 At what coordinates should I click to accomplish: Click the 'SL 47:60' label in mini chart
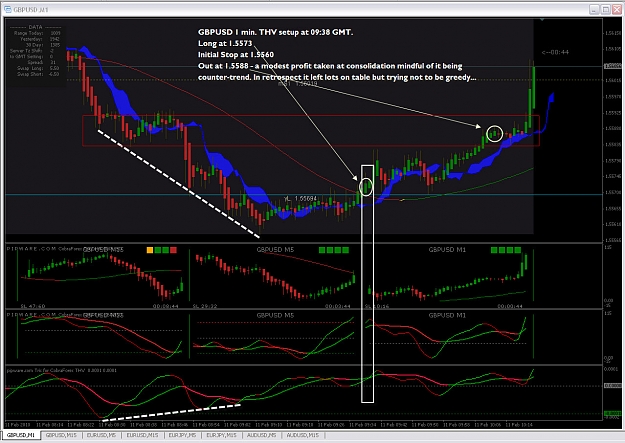(33, 306)
